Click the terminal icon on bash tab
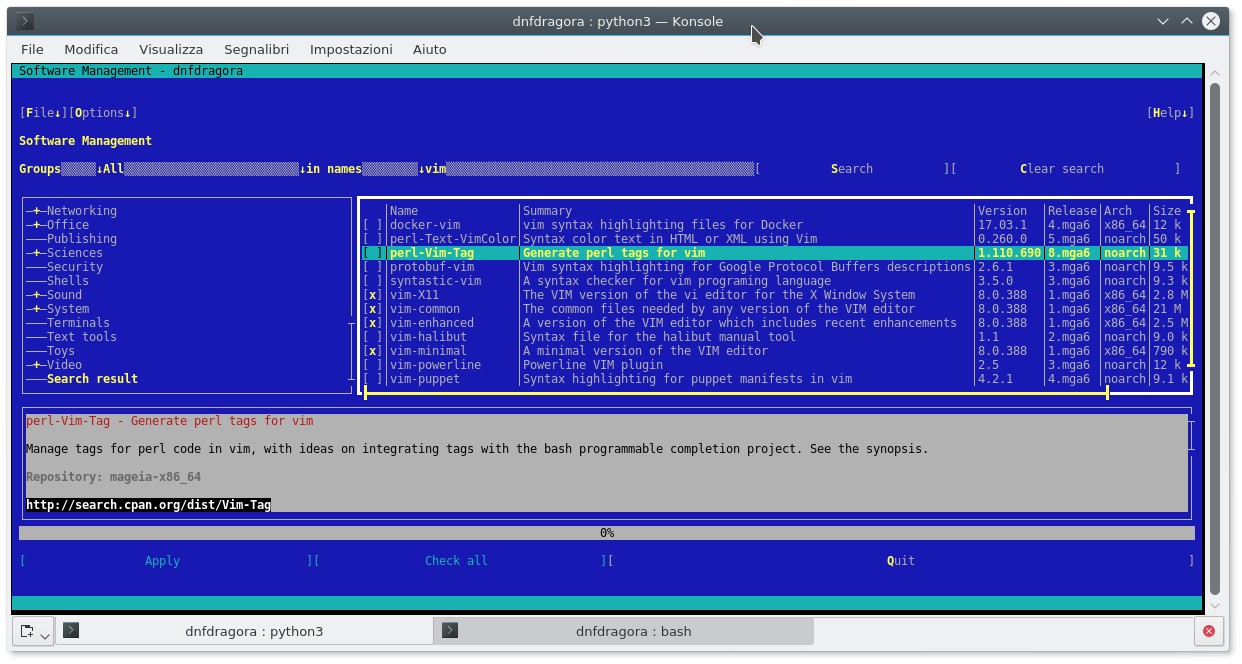The width and height of the screenshot is (1242, 664). coord(451,631)
